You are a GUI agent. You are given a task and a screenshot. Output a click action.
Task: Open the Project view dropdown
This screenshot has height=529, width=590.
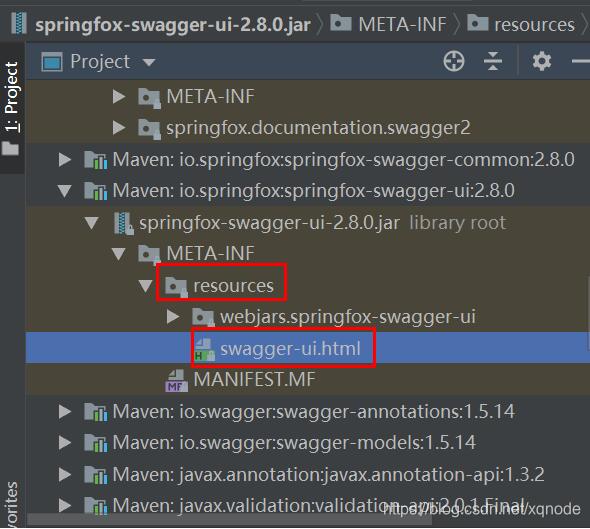click(149, 62)
